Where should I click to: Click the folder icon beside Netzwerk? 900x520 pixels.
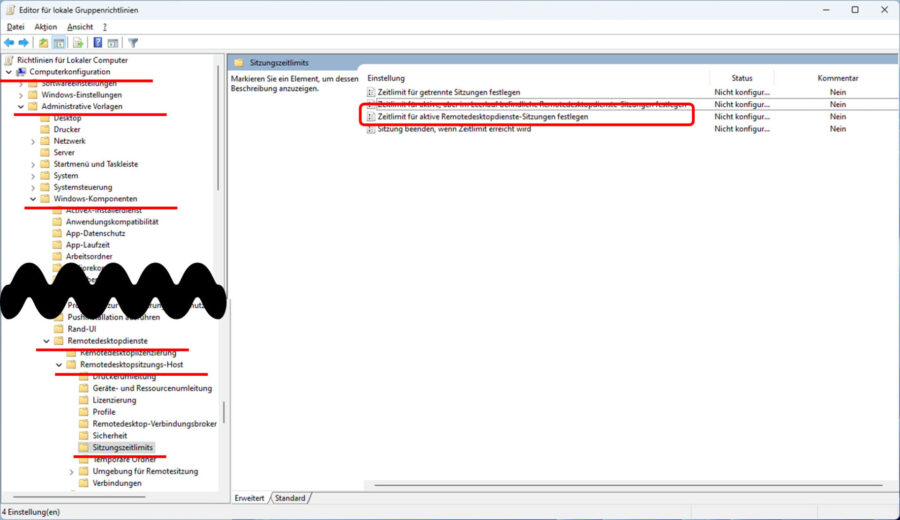(45, 141)
